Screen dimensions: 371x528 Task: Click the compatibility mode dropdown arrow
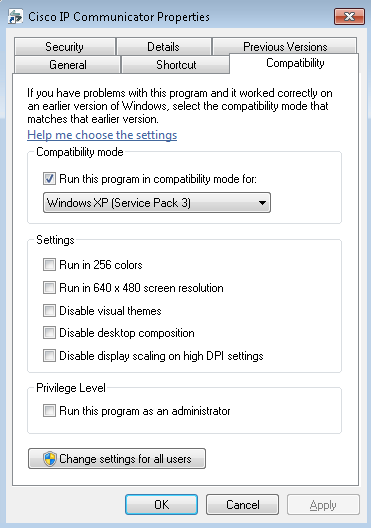point(262,203)
